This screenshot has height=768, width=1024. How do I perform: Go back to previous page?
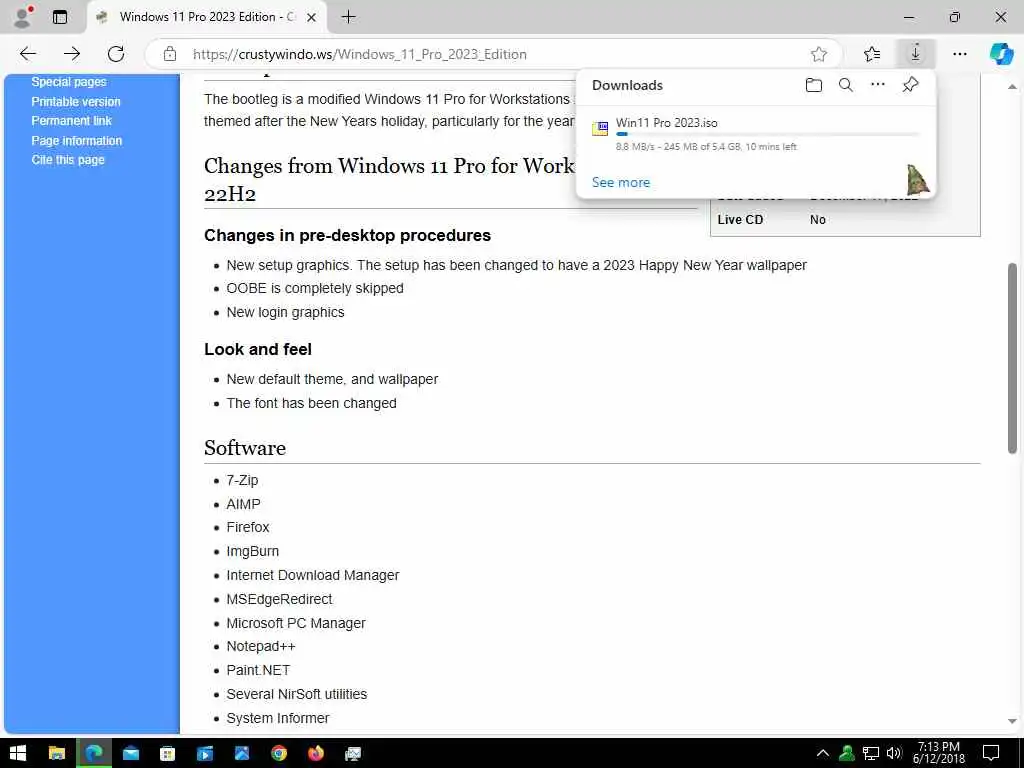pos(28,54)
